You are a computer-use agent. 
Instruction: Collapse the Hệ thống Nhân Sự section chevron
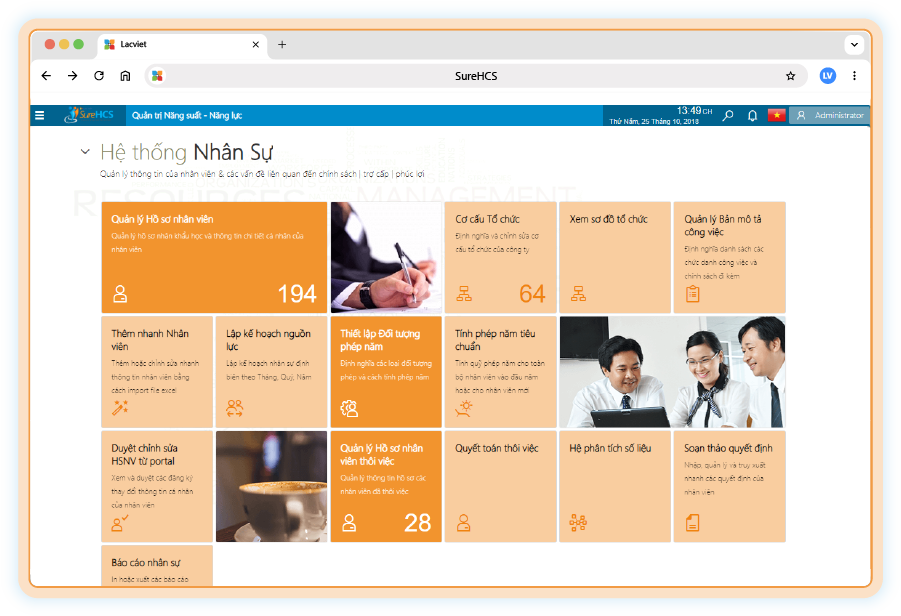pyautogui.click(x=85, y=152)
